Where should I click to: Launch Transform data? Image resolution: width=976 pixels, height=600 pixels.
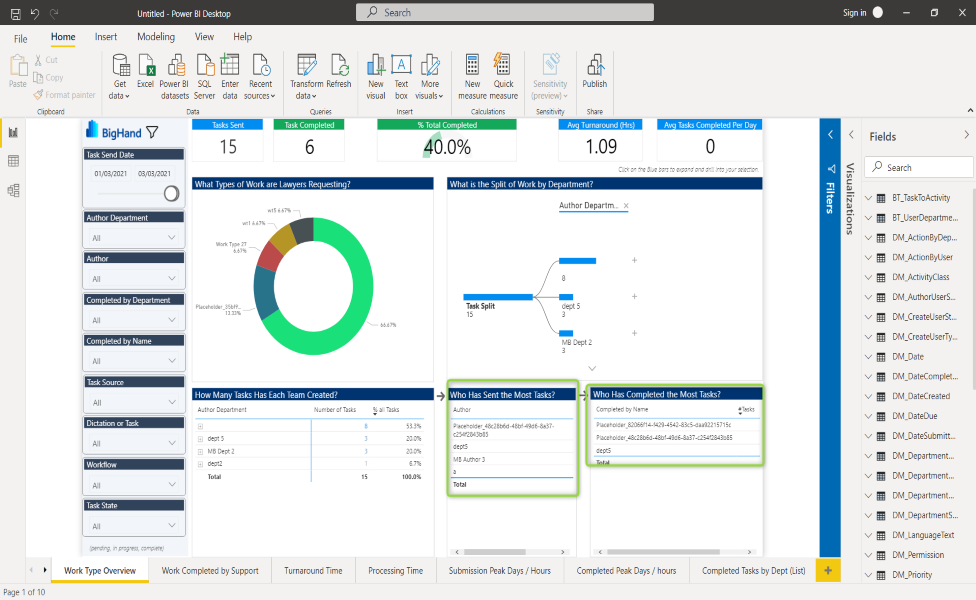(x=306, y=77)
